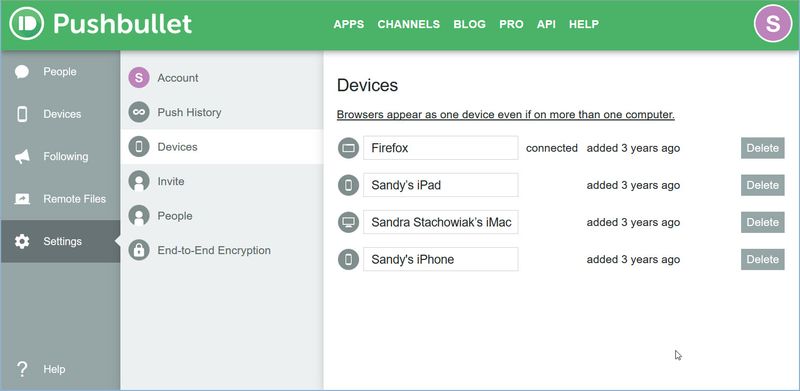Click the People person icon in settings
The width and height of the screenshot is (800, 391).
[x=139, y=216]
